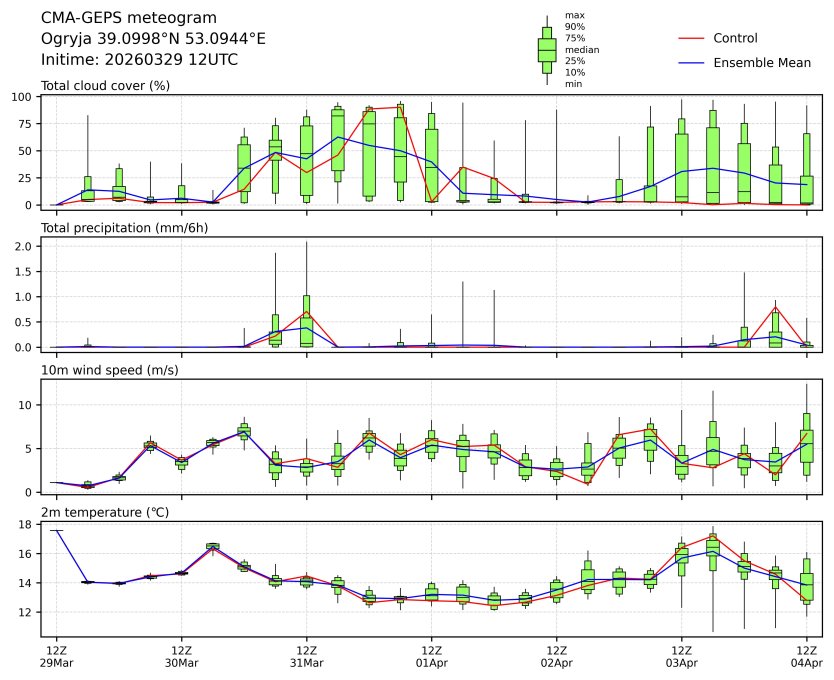Click the blue Ensemble Mean legend line

[x=693, y=62]
